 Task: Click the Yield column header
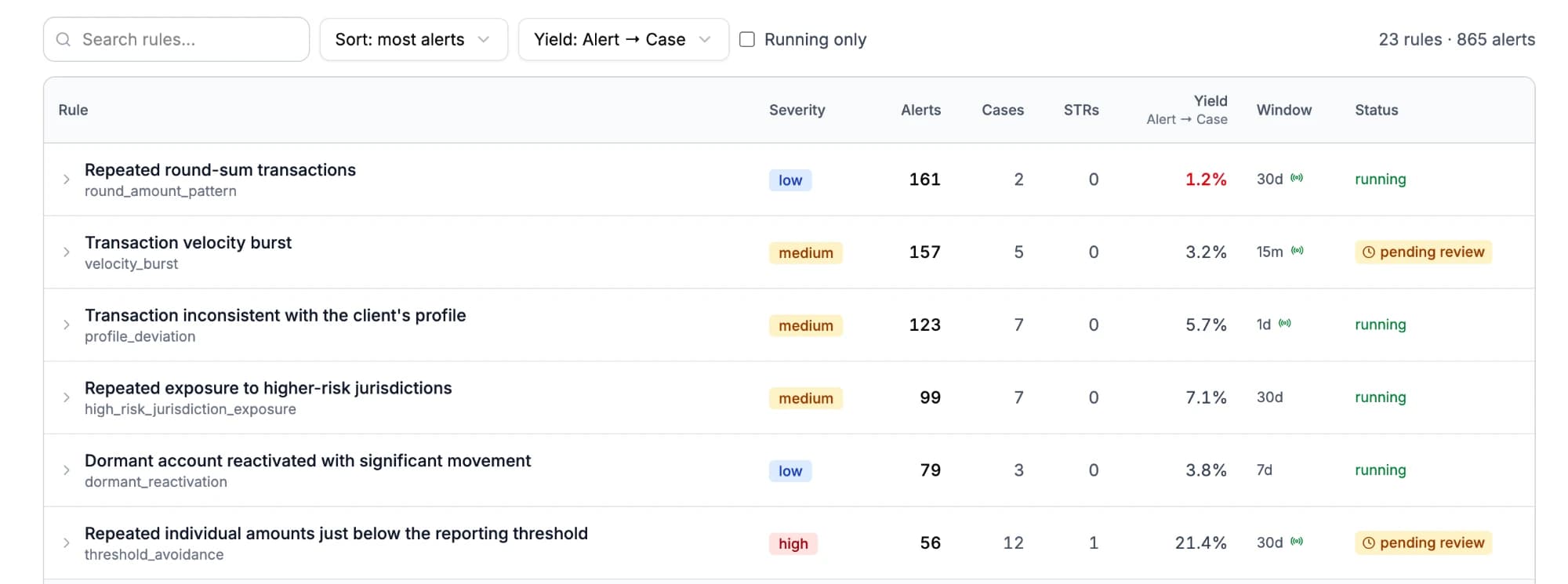coord(1187,110)
